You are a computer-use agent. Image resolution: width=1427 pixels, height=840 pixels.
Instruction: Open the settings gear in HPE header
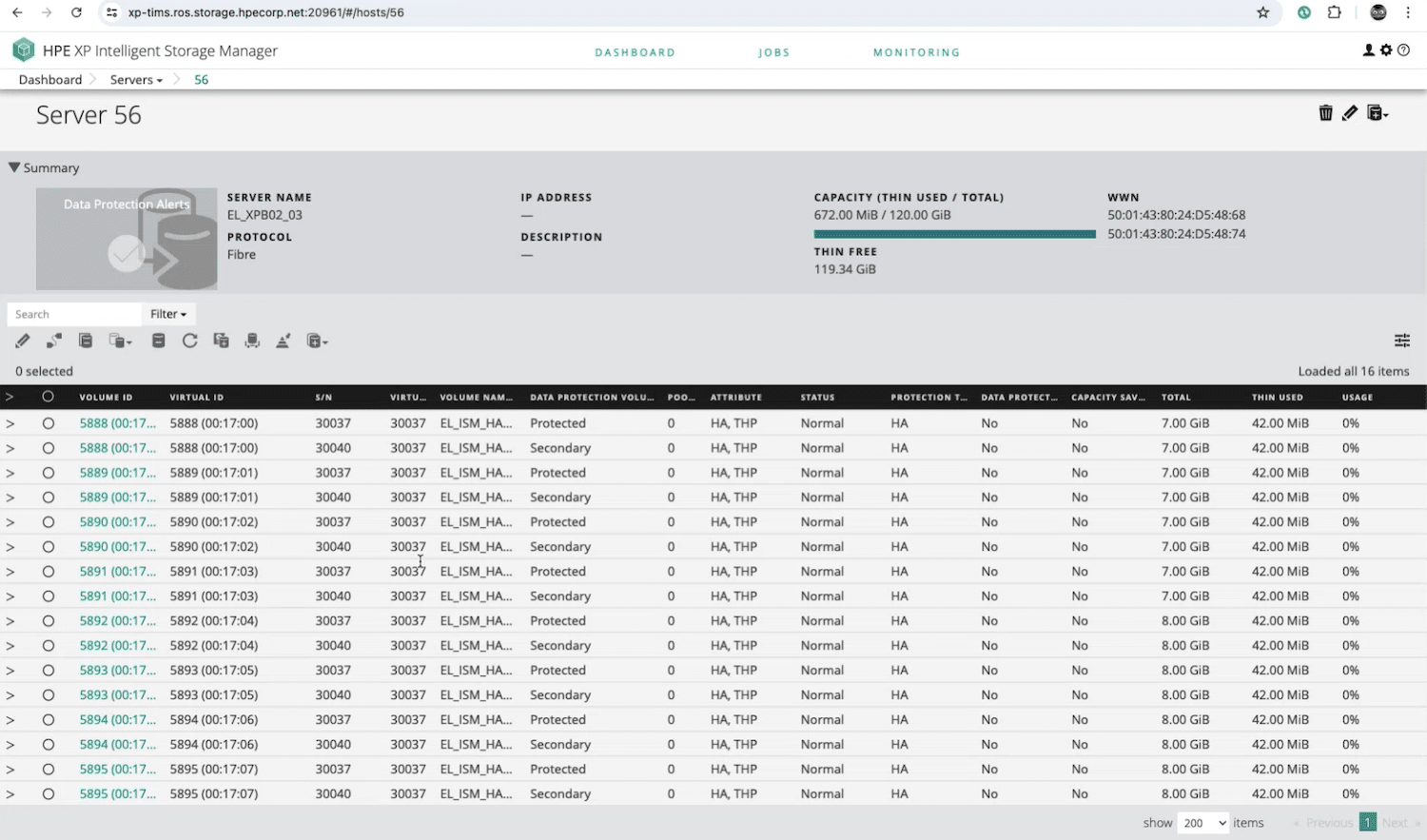point(1386,50)
